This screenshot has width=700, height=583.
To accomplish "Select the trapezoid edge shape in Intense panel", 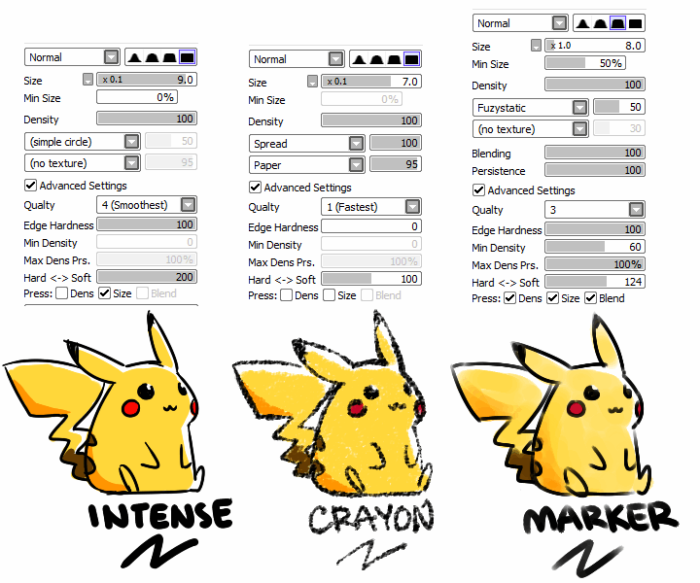I will point(170,57).
